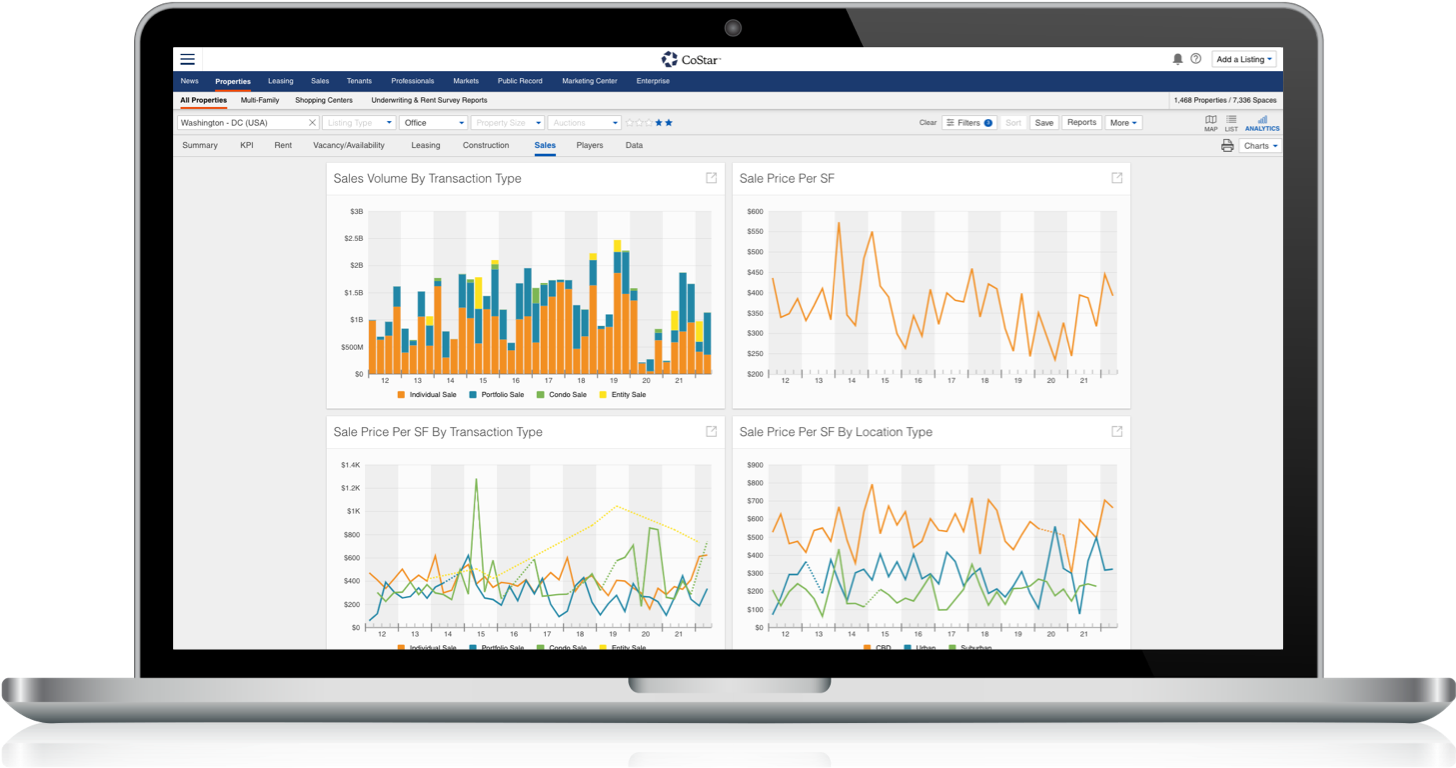Expand the Sale Price Per SF chart
Screen dimensions: 1456x768
pos(1117,178)
